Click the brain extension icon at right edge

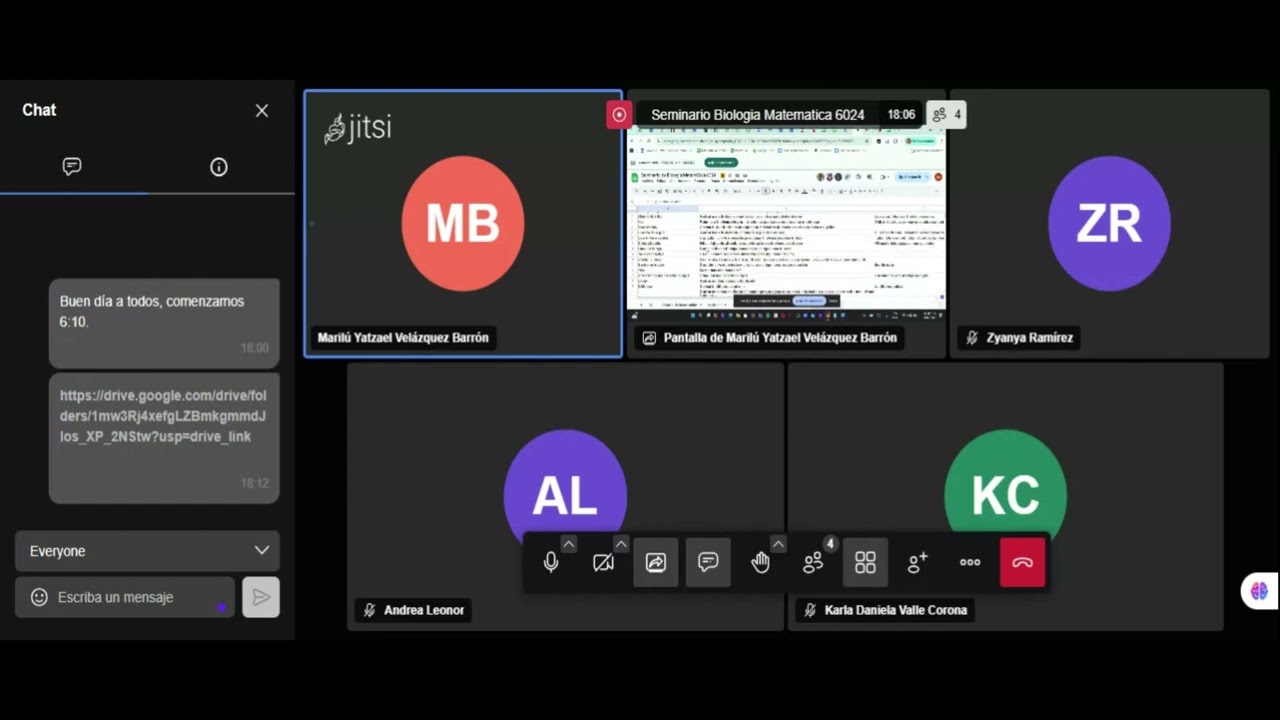(1259, 591)
